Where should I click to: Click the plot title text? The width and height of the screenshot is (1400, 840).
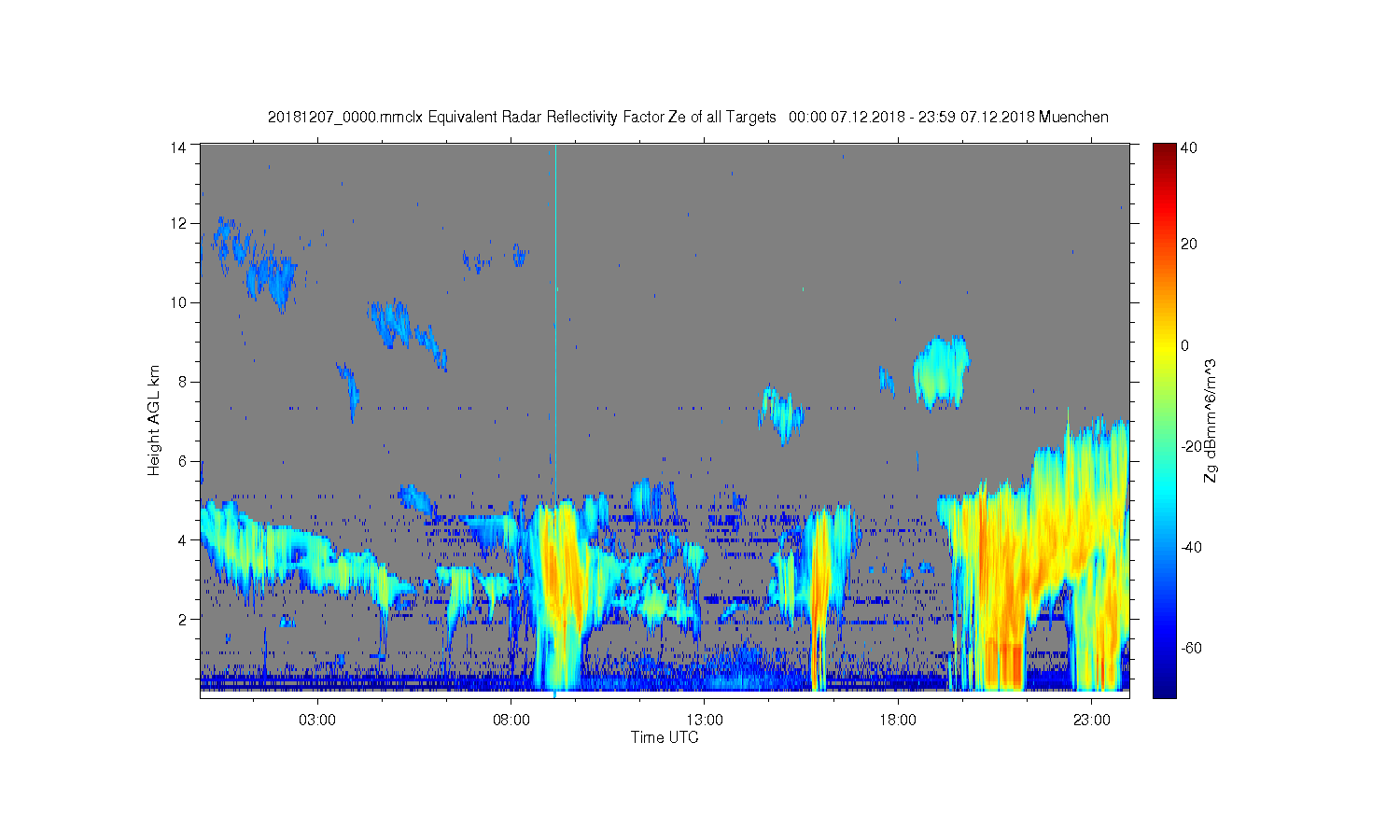(x=688, y=117)
